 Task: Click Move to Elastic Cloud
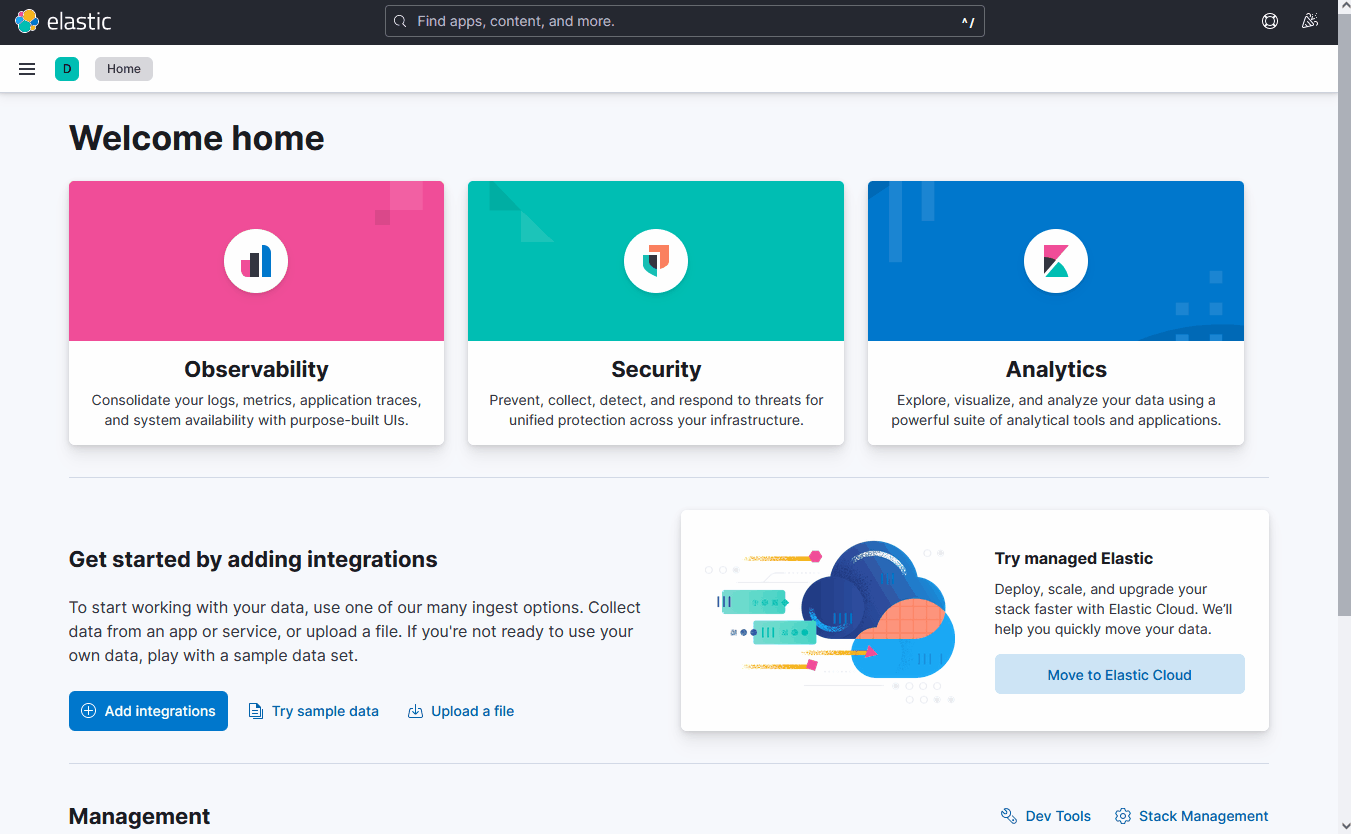click(x=1119, y=674)
